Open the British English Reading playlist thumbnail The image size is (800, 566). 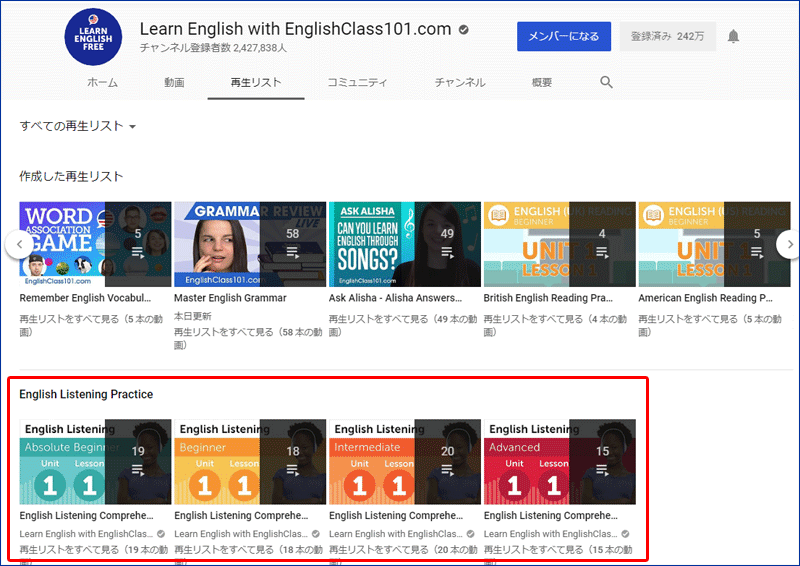click(x=560, y=244)
